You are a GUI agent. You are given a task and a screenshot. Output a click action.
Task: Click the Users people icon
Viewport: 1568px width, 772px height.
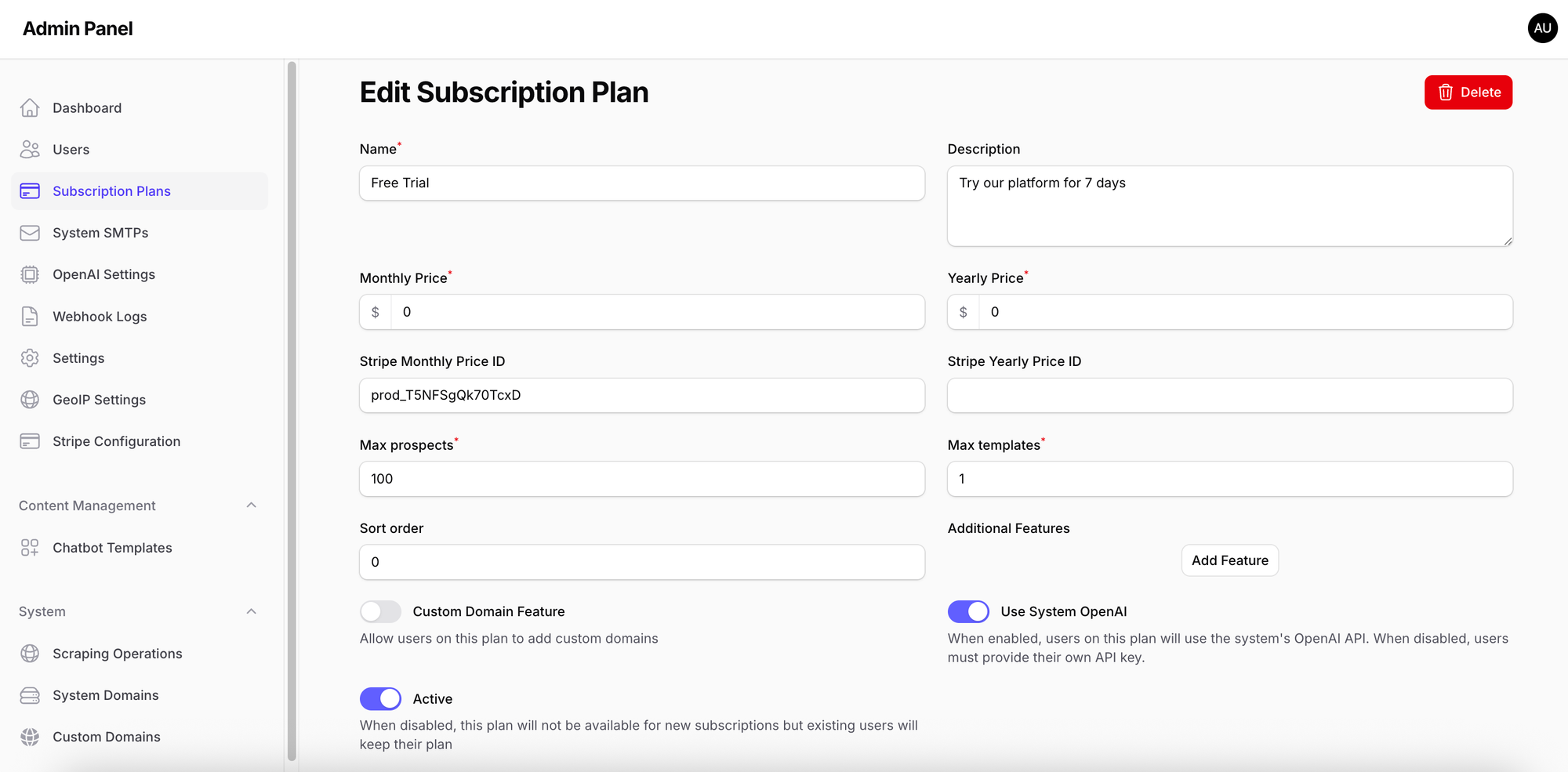[30, 150]
